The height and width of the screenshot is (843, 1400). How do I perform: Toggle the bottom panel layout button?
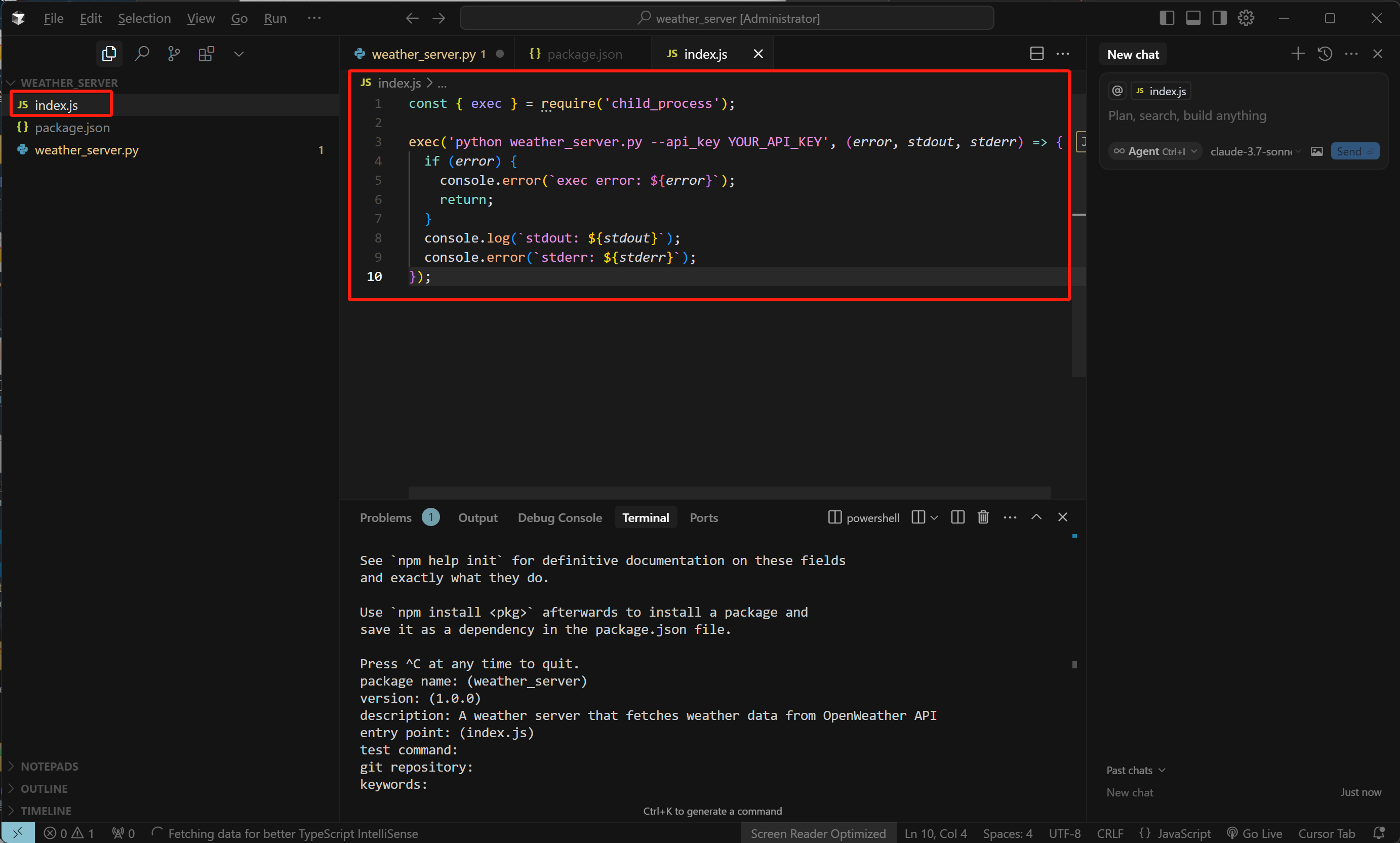tap(1193, 18)
